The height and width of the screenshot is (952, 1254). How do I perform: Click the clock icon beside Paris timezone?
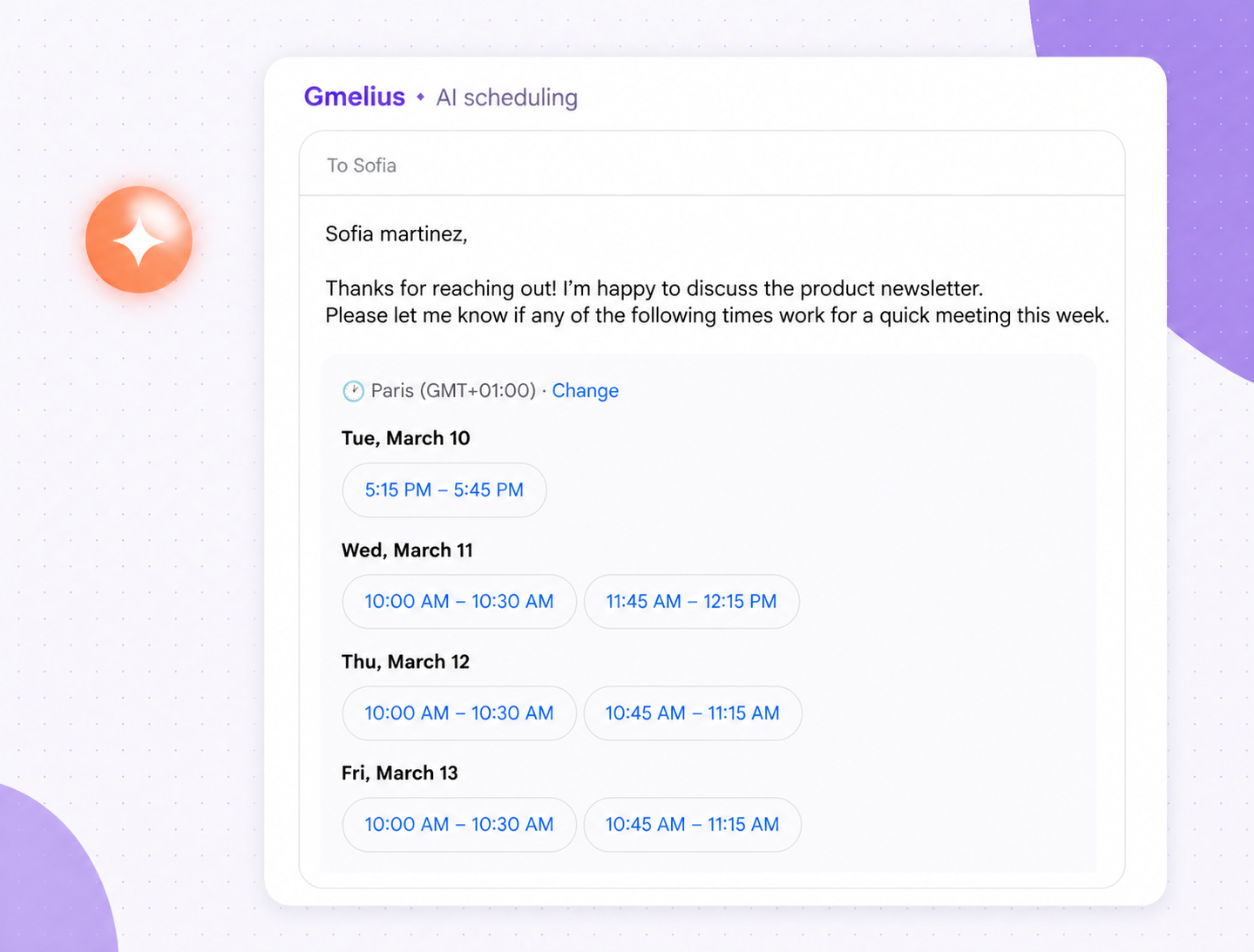[x=353, y=391]
